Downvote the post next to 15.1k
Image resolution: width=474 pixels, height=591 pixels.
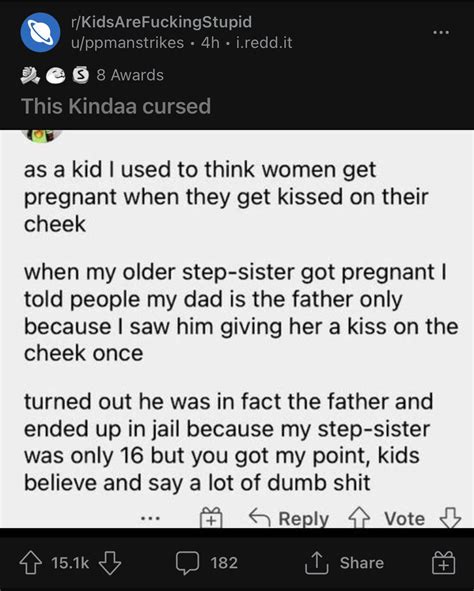(x=110, y=563)
